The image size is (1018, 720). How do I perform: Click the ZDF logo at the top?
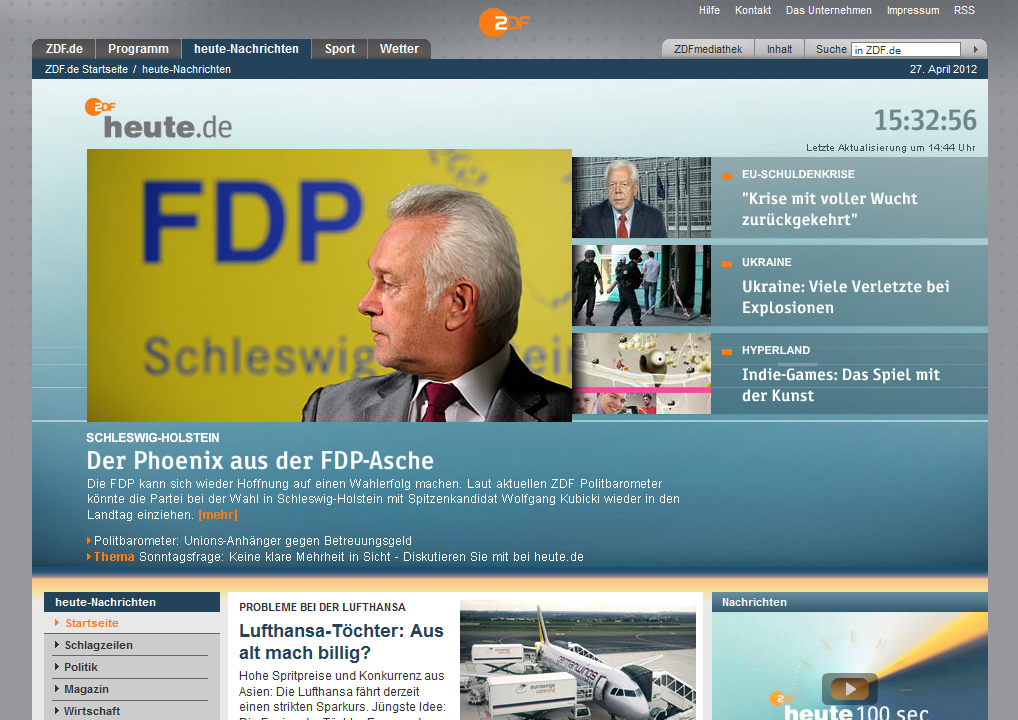pyautogui.click(x=504, y=23)
